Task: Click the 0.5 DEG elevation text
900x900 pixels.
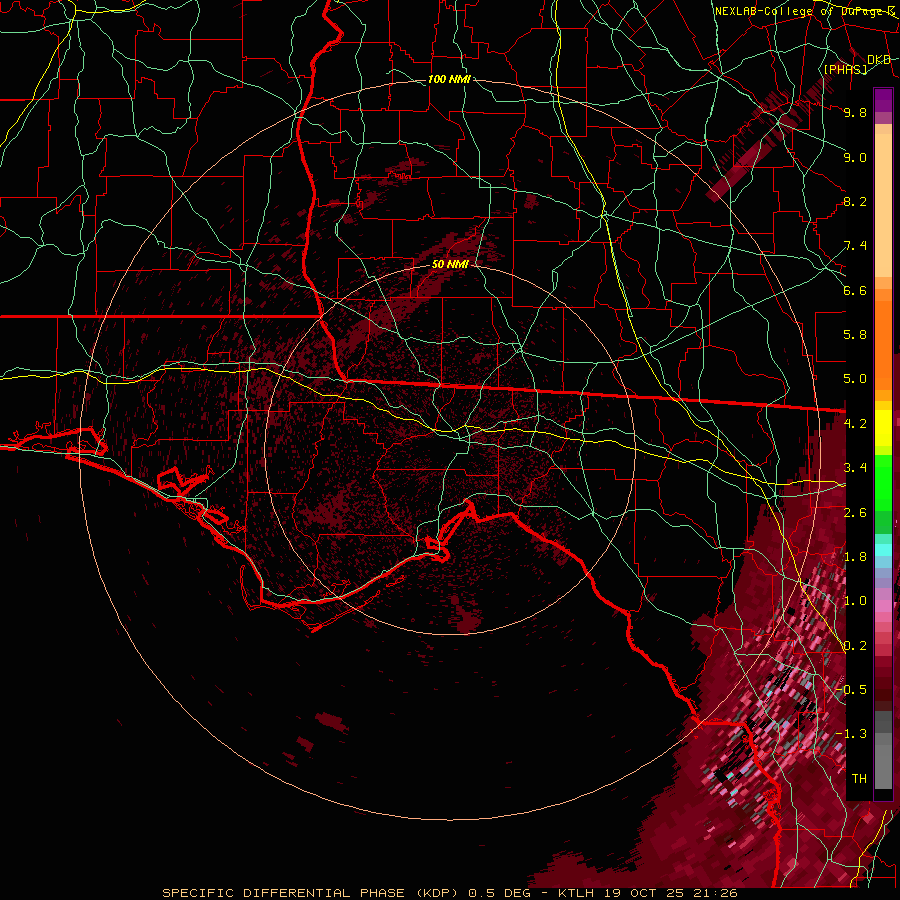Action: (x=500, y=893)
